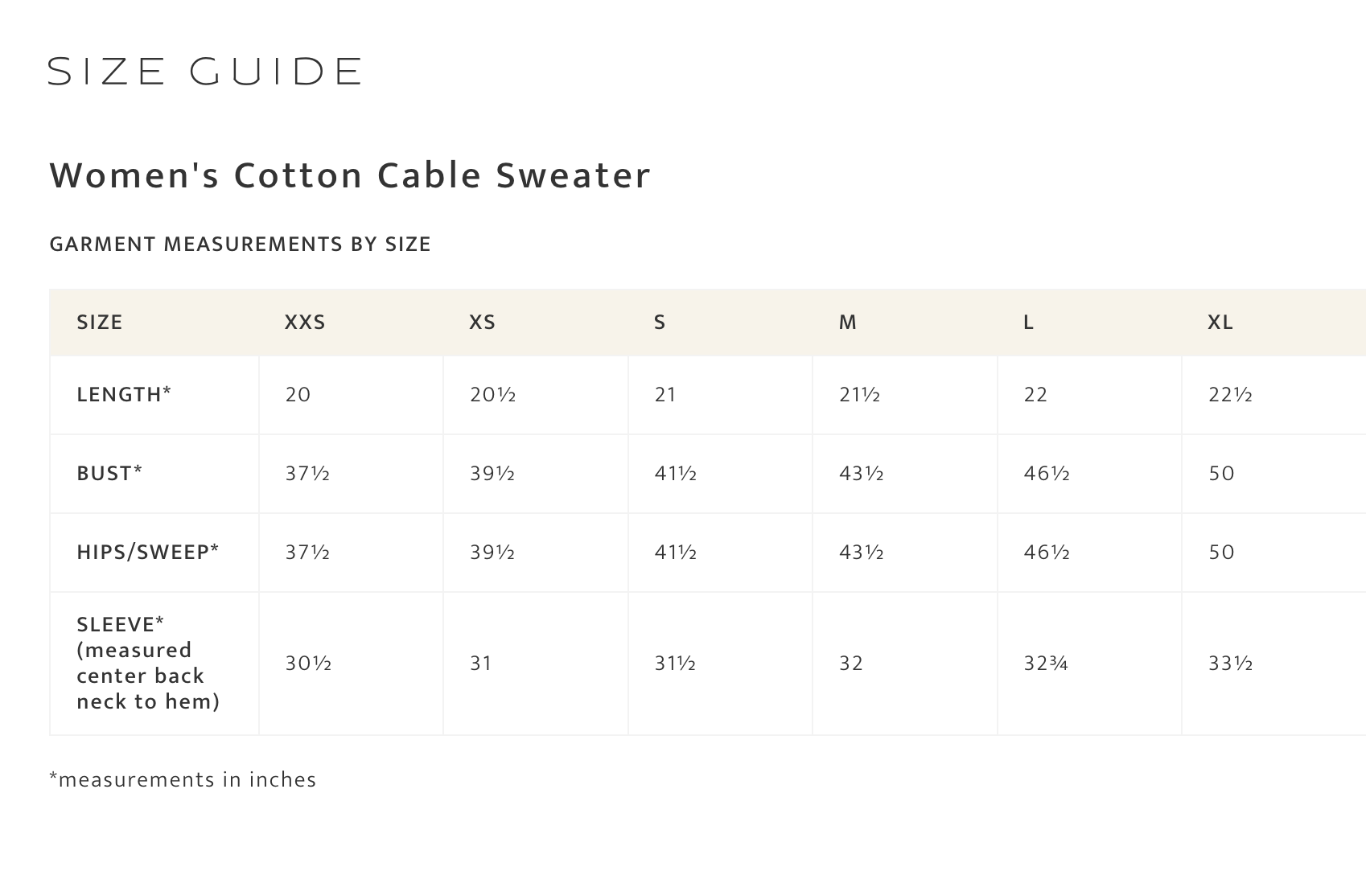Viewport: 1366px width, 896px height.
Task: Click the L size column header
Action: tap(1028, 323)
